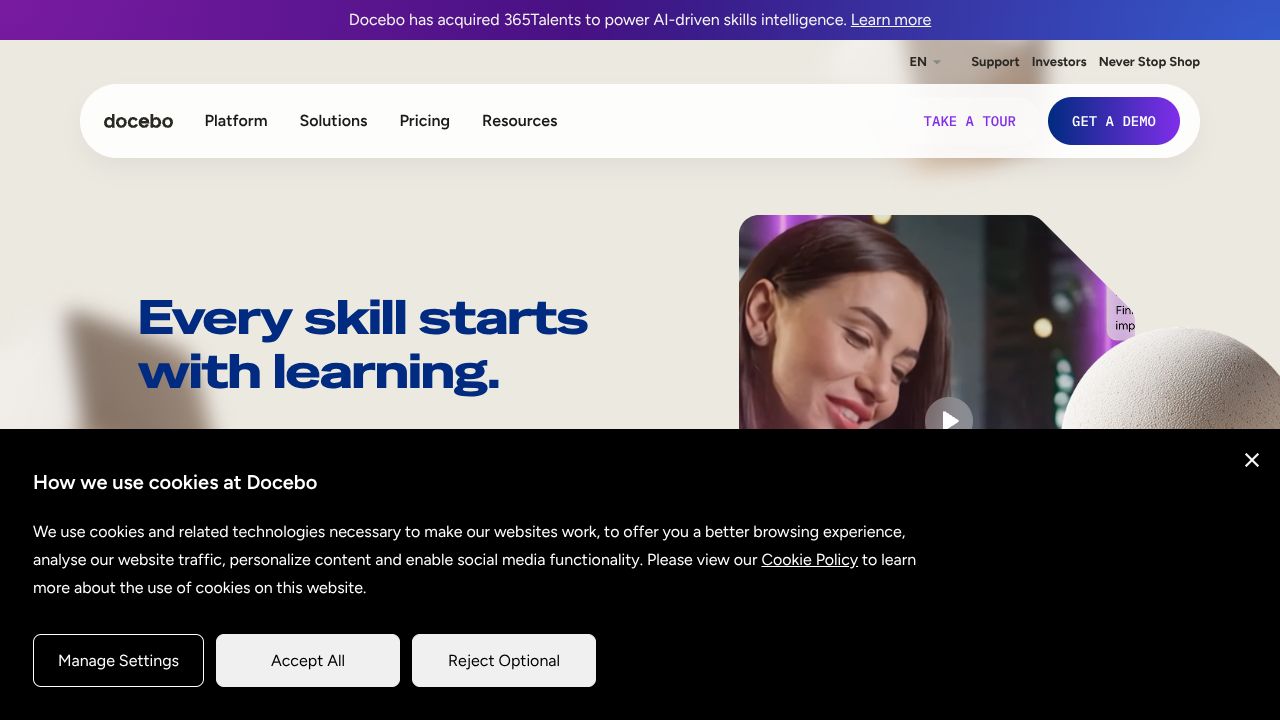Screen dimensions: 1280x720
Task: Close the cookie banner with the X
Action: click(x=1251, y=460)
